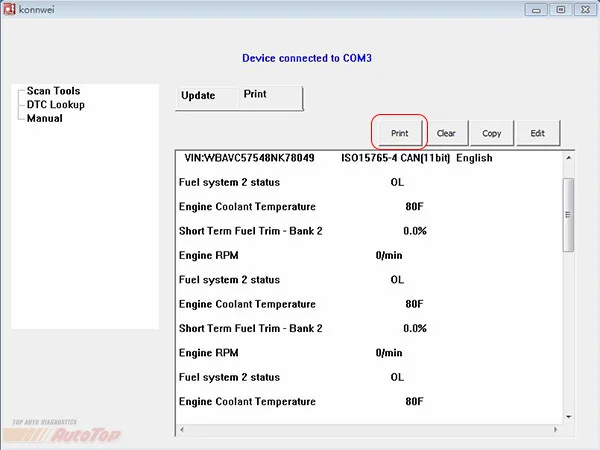This screenshot has height=450, width=600.
Task: Click the konnwei app icon in title bar
Action: point(9,9)
